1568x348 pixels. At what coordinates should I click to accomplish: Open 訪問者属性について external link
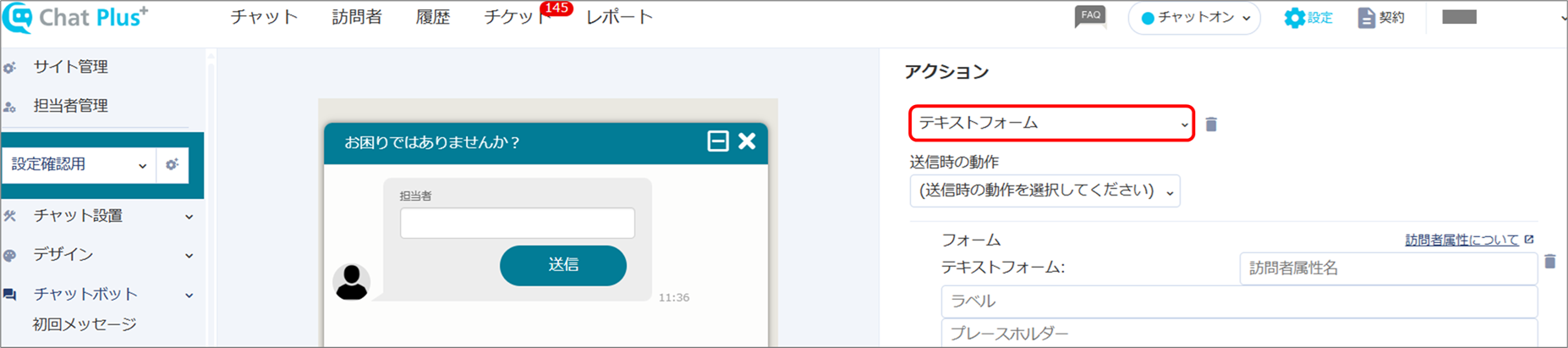(x=1469, y=240)
